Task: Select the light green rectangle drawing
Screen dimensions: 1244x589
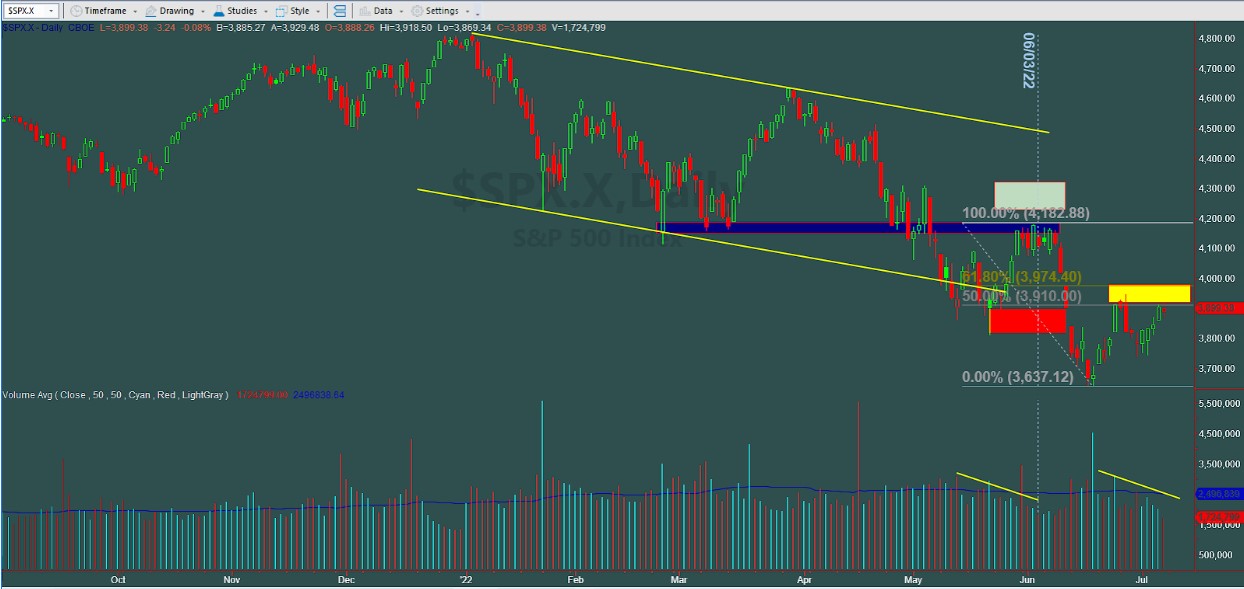Action: coord(1029,195)
